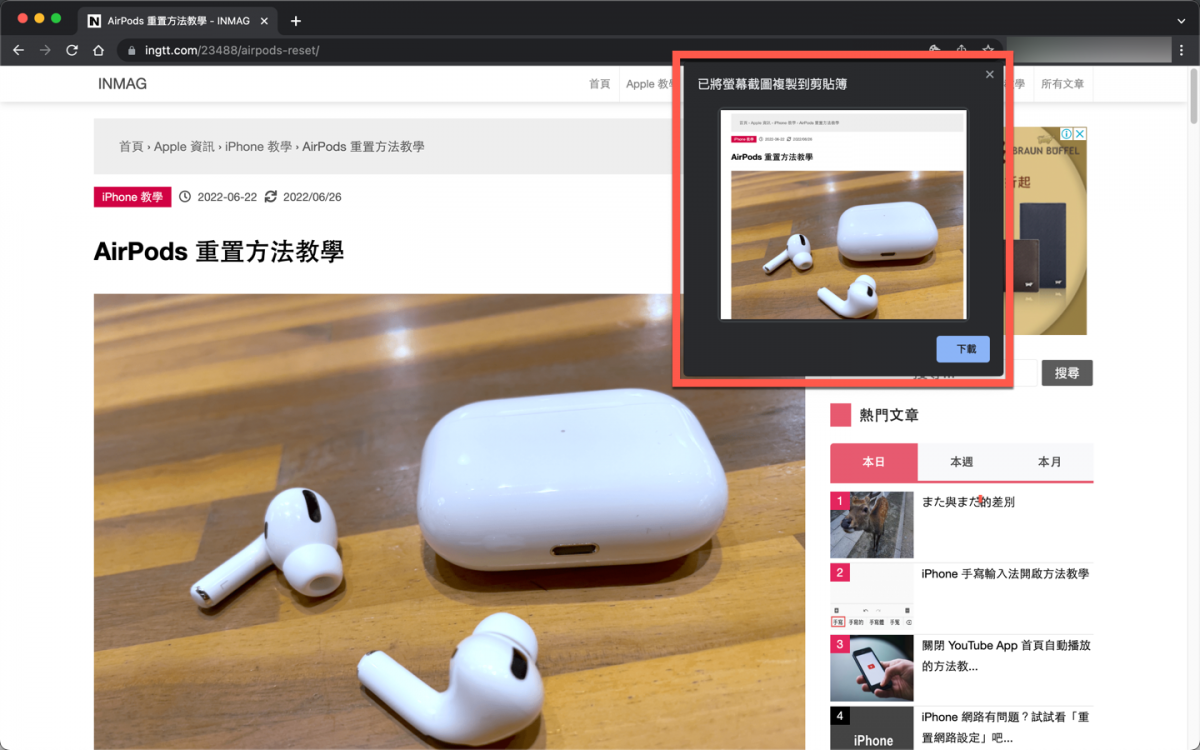Click the 下載 download button
The width and height of the screenshot is (1200, 750).
click(x=963, y=349)
